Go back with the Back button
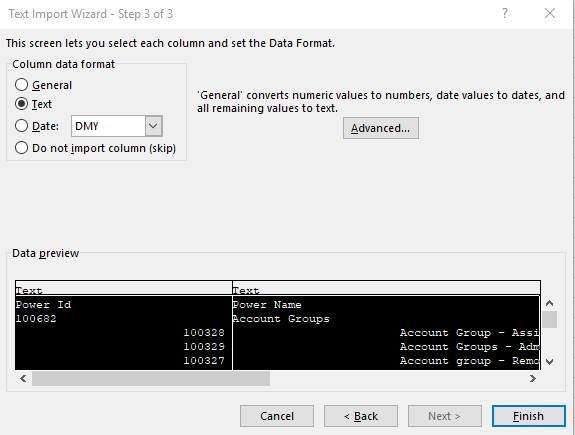The width and height of the screenshot is (575, 435). 361,416
